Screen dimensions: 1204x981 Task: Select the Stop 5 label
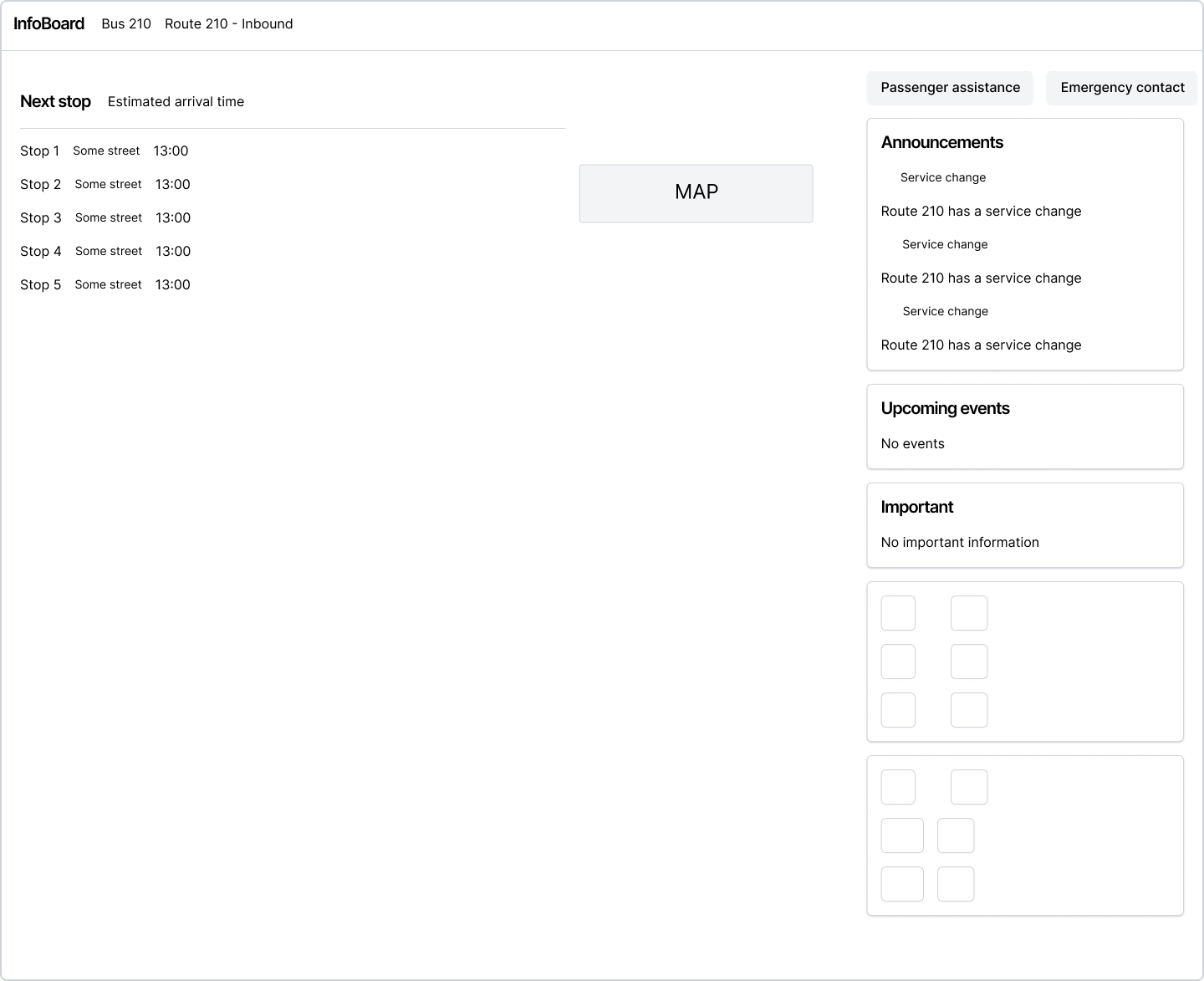tap(41, 284)
